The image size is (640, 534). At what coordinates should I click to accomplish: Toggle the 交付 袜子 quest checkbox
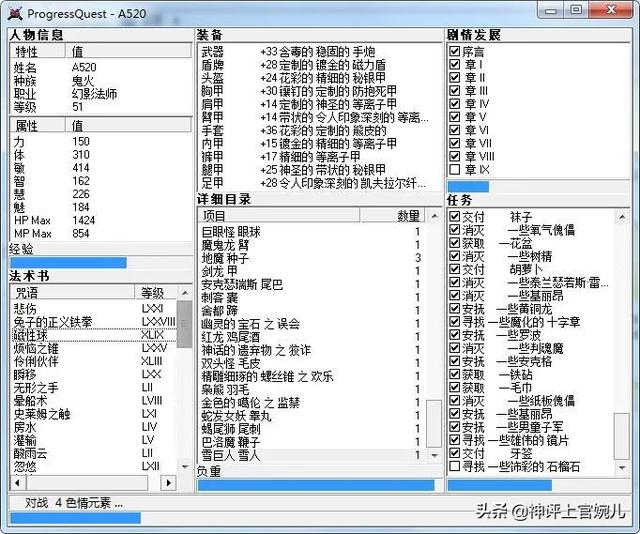pyautogui.click(x=454, y=216)
